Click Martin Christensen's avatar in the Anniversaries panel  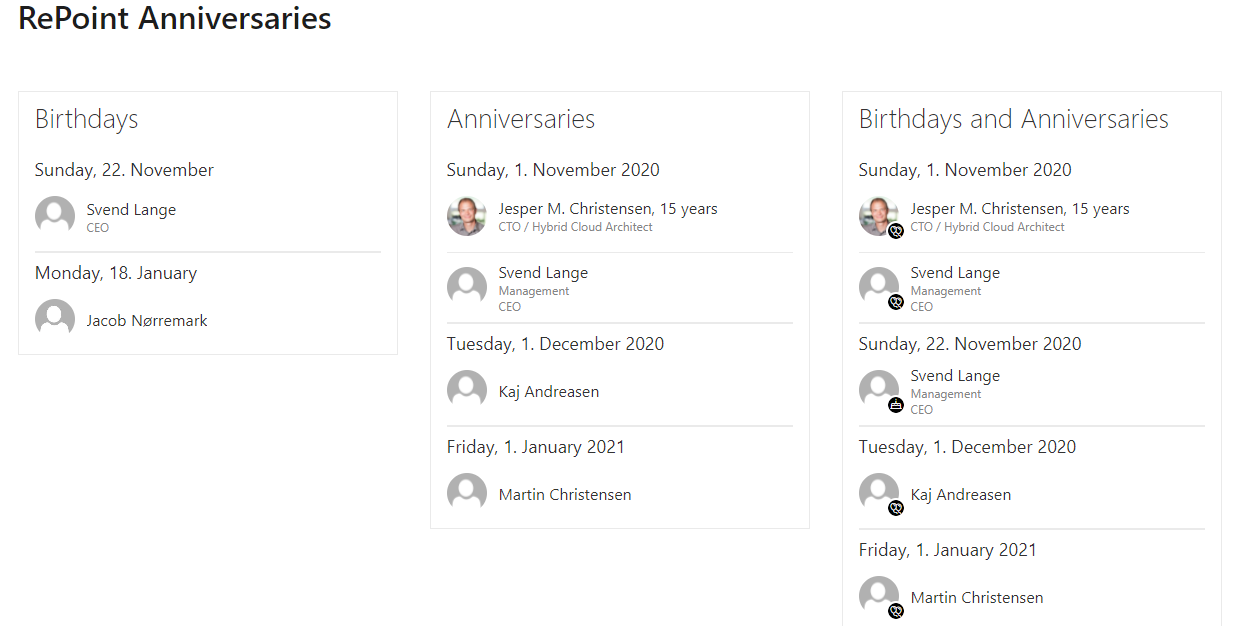click(x=467, y=493)
